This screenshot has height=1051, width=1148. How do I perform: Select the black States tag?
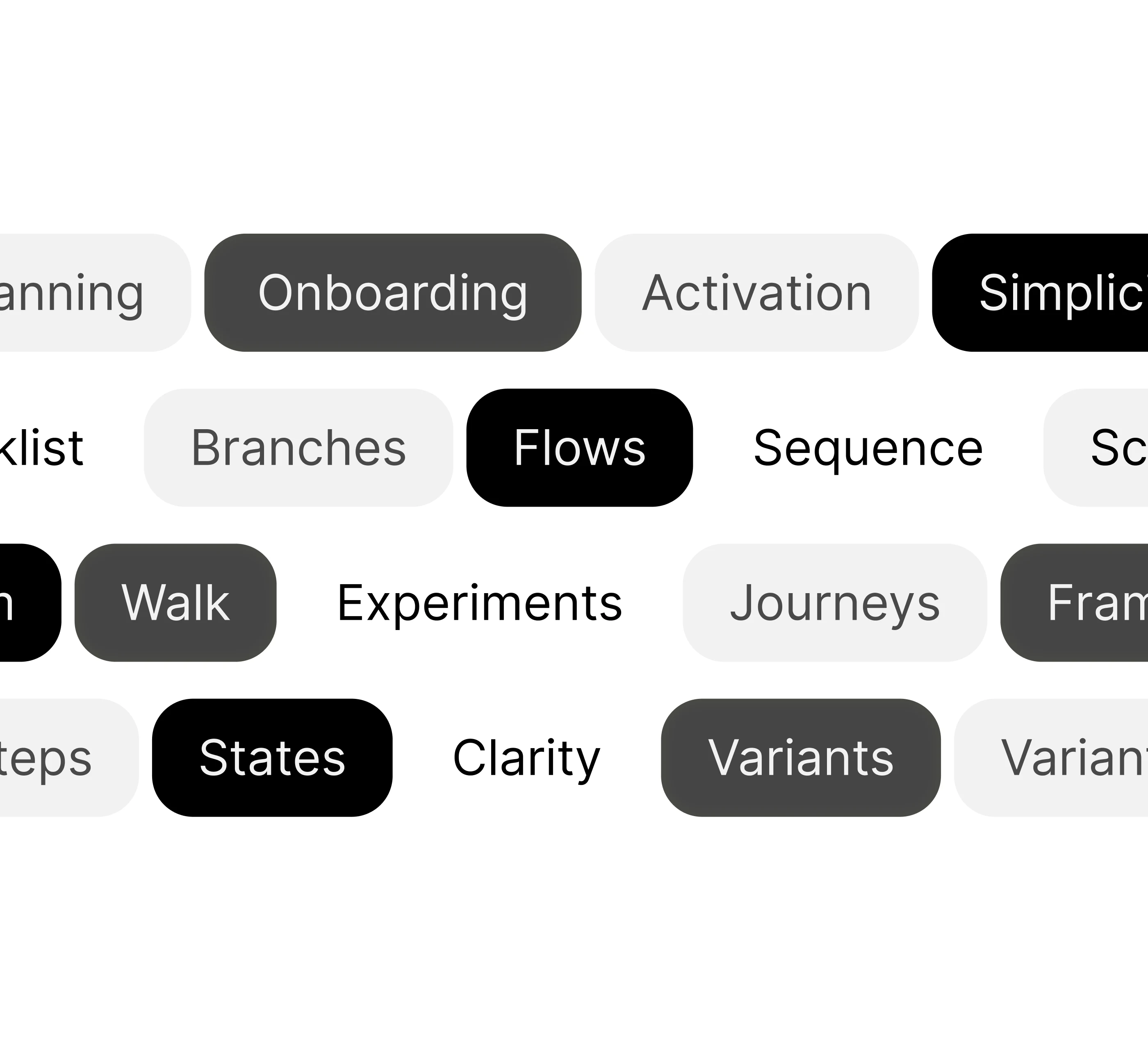tap(272, 757)
